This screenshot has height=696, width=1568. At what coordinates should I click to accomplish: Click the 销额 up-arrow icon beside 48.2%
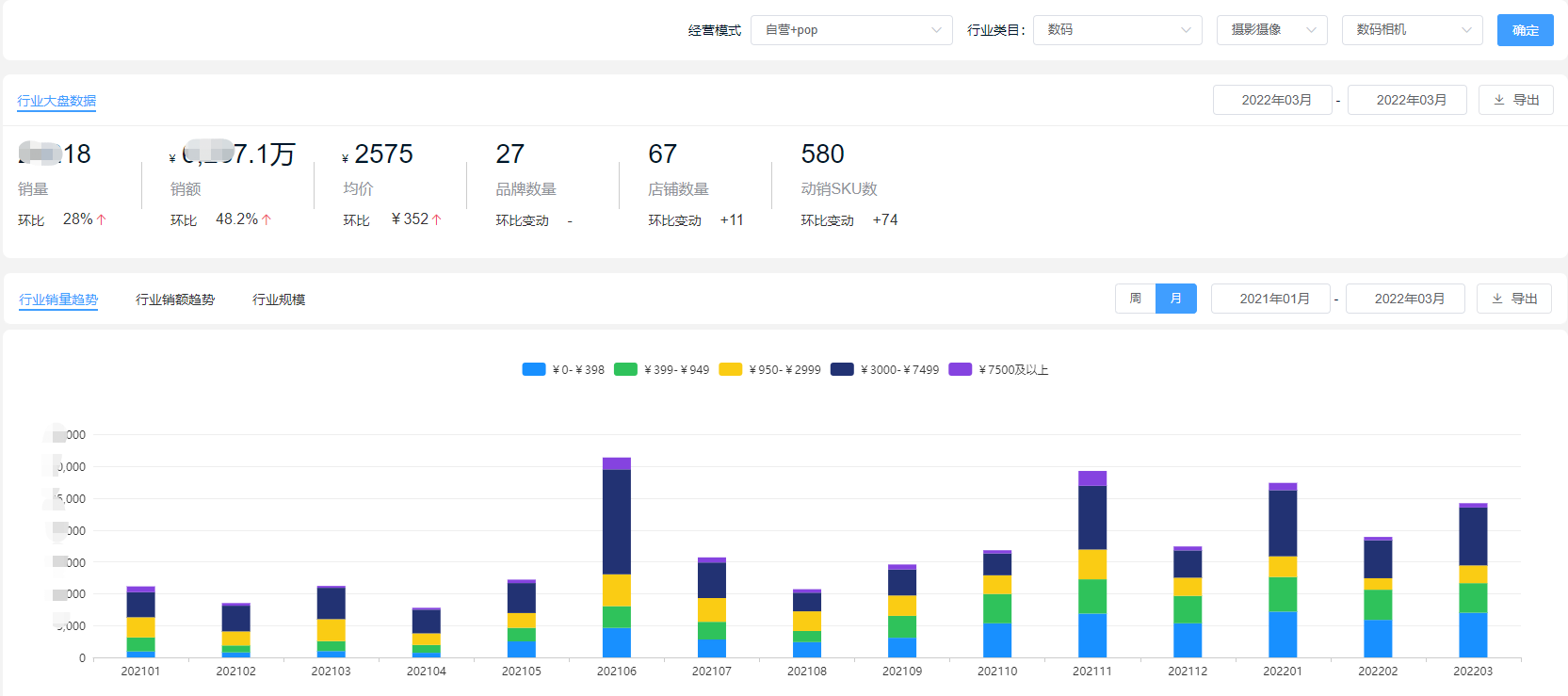click(267, 219)
